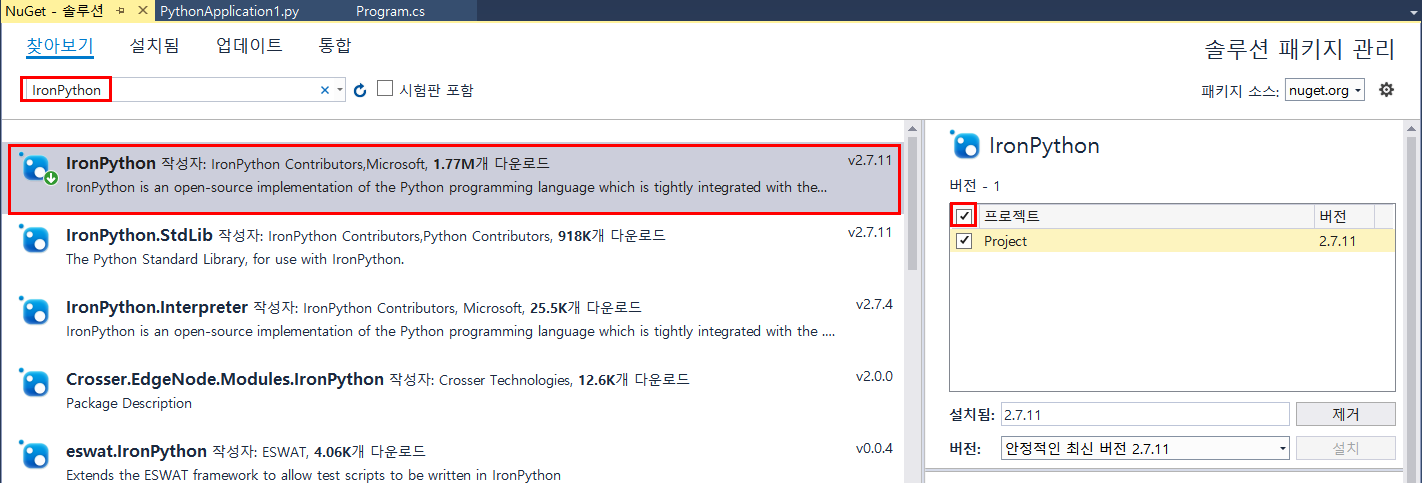Click the detail pane vertical scrollbar

(x=1411, y=300)
